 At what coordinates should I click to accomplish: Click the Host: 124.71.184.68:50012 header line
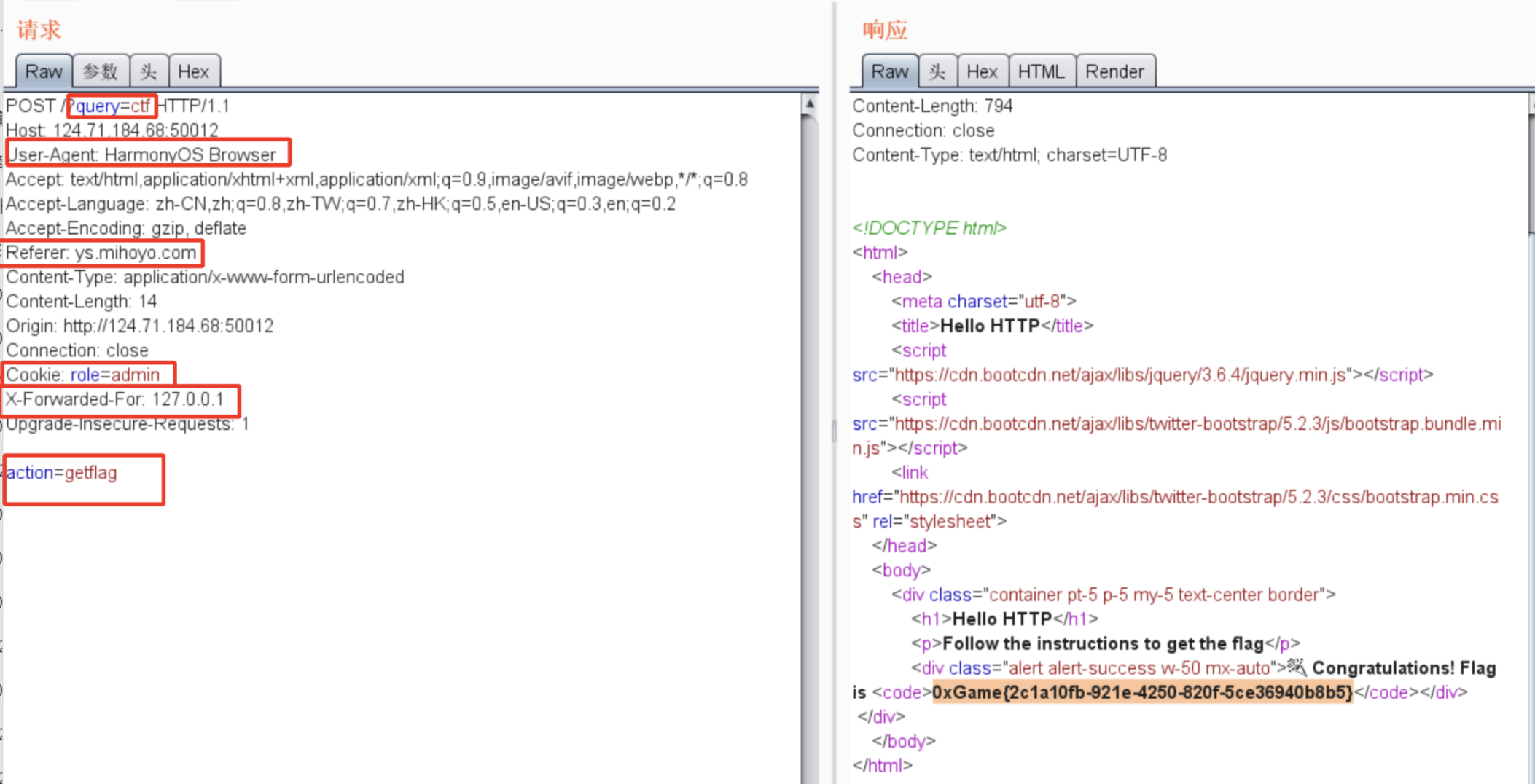coord(112,130)
